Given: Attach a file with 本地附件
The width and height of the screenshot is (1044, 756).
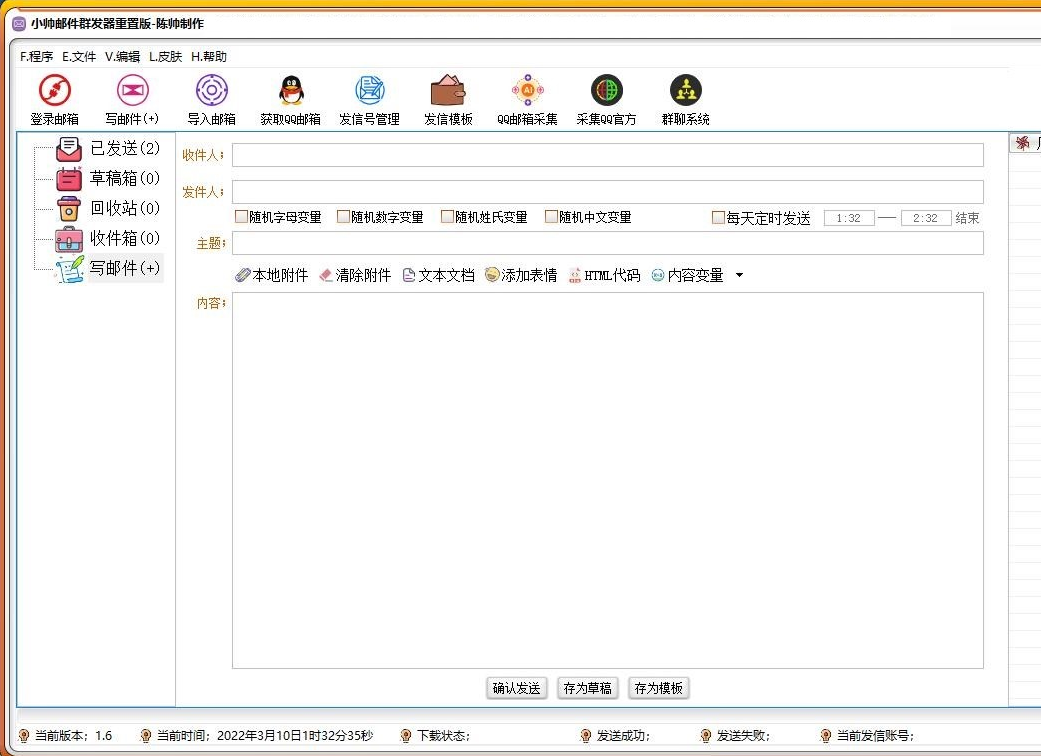Looking at the screenshot, I should click(270, 274).
